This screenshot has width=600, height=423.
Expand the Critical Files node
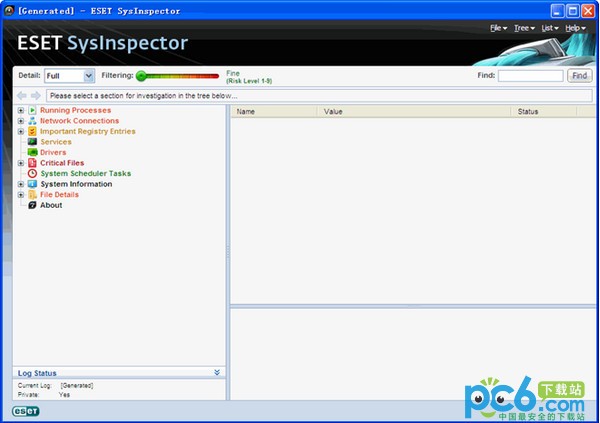pyautogui.click(x=21, y=163)
